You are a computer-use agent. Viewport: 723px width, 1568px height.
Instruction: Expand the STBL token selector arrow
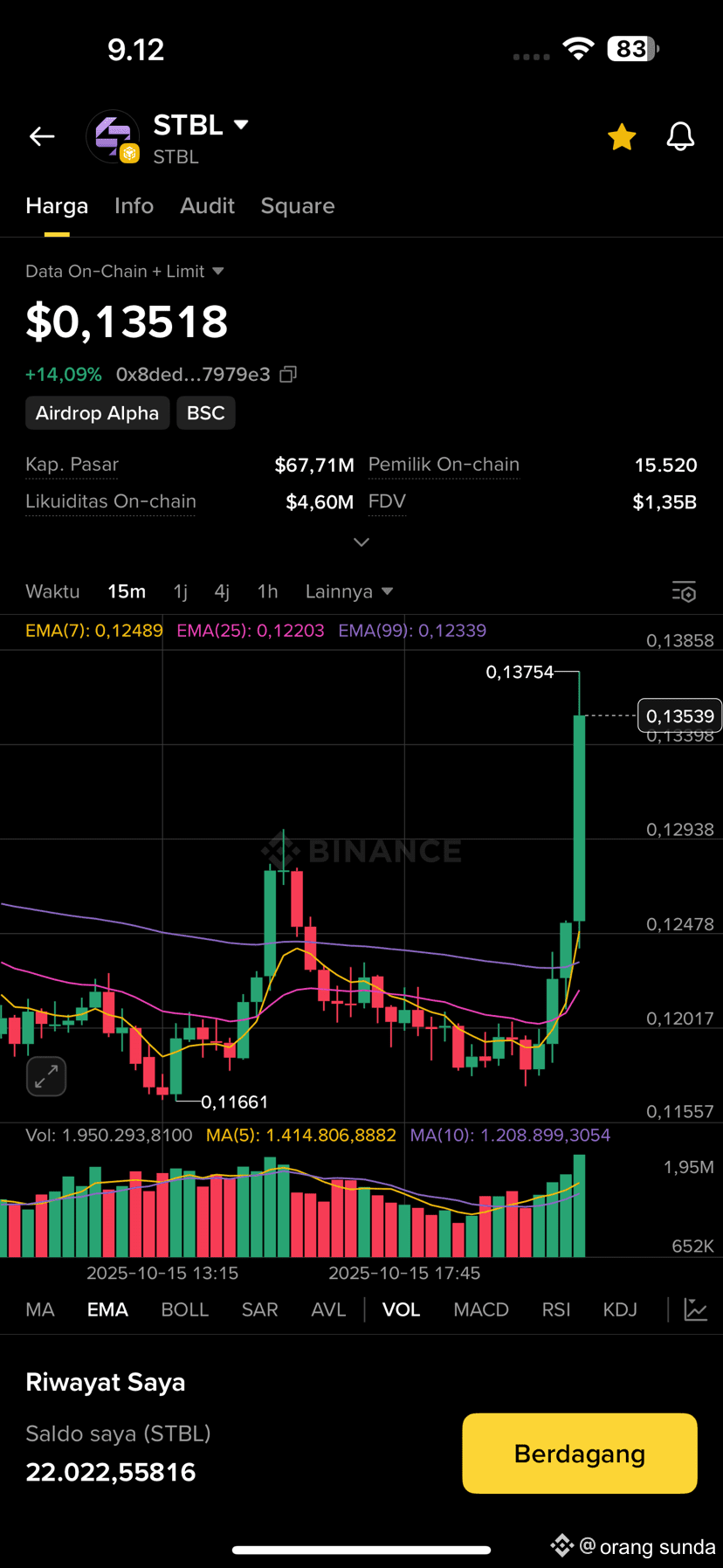click(x=241, y=125)
